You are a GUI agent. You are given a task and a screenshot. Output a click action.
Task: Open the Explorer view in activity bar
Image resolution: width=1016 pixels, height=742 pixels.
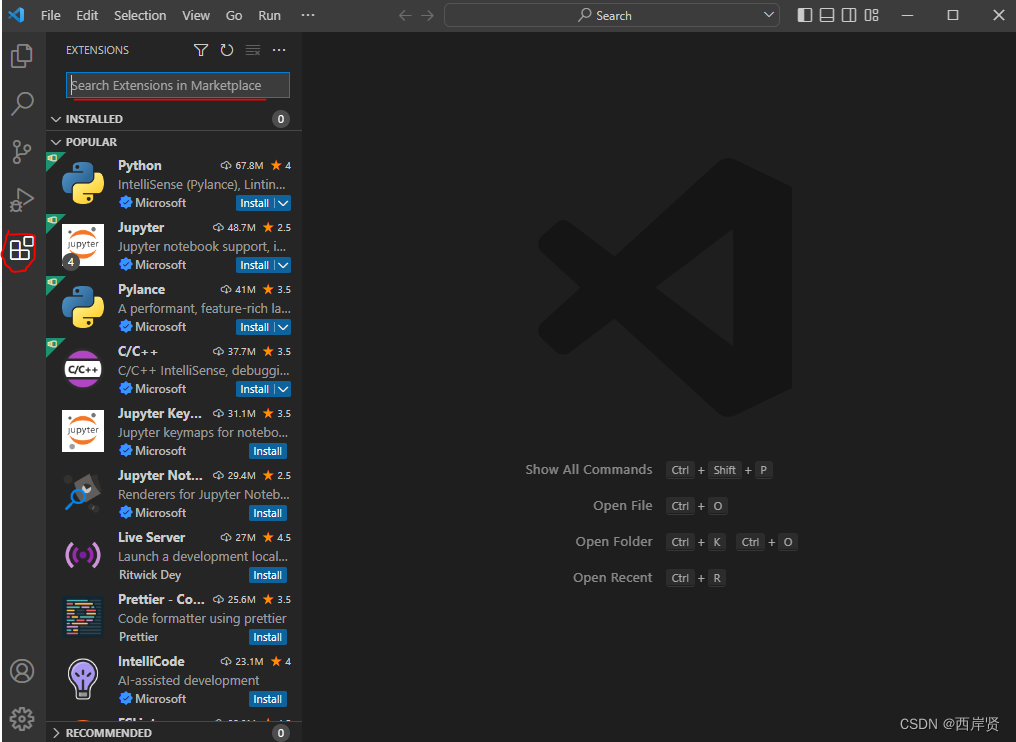point(21,56)
